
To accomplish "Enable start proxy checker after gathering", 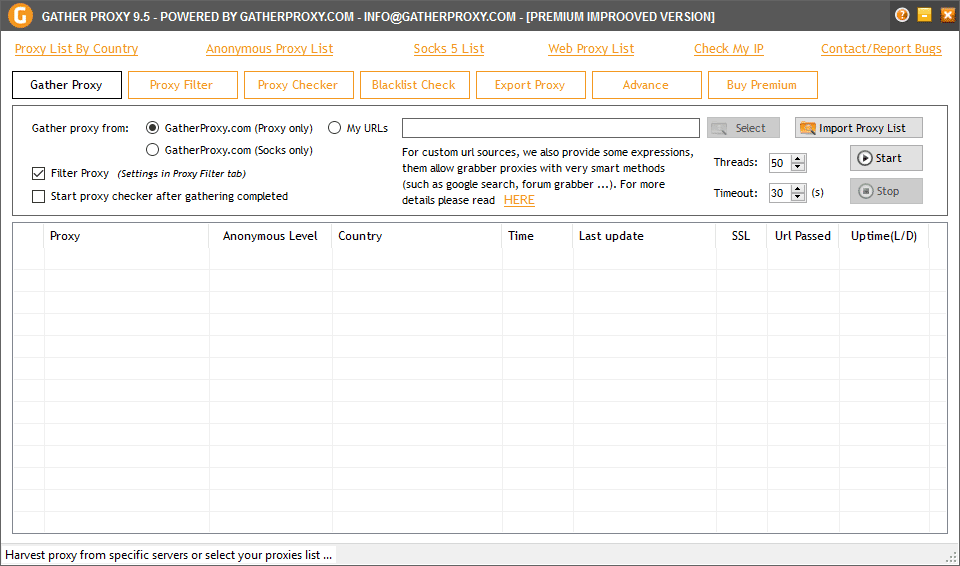I will click(x=39, y=196).
